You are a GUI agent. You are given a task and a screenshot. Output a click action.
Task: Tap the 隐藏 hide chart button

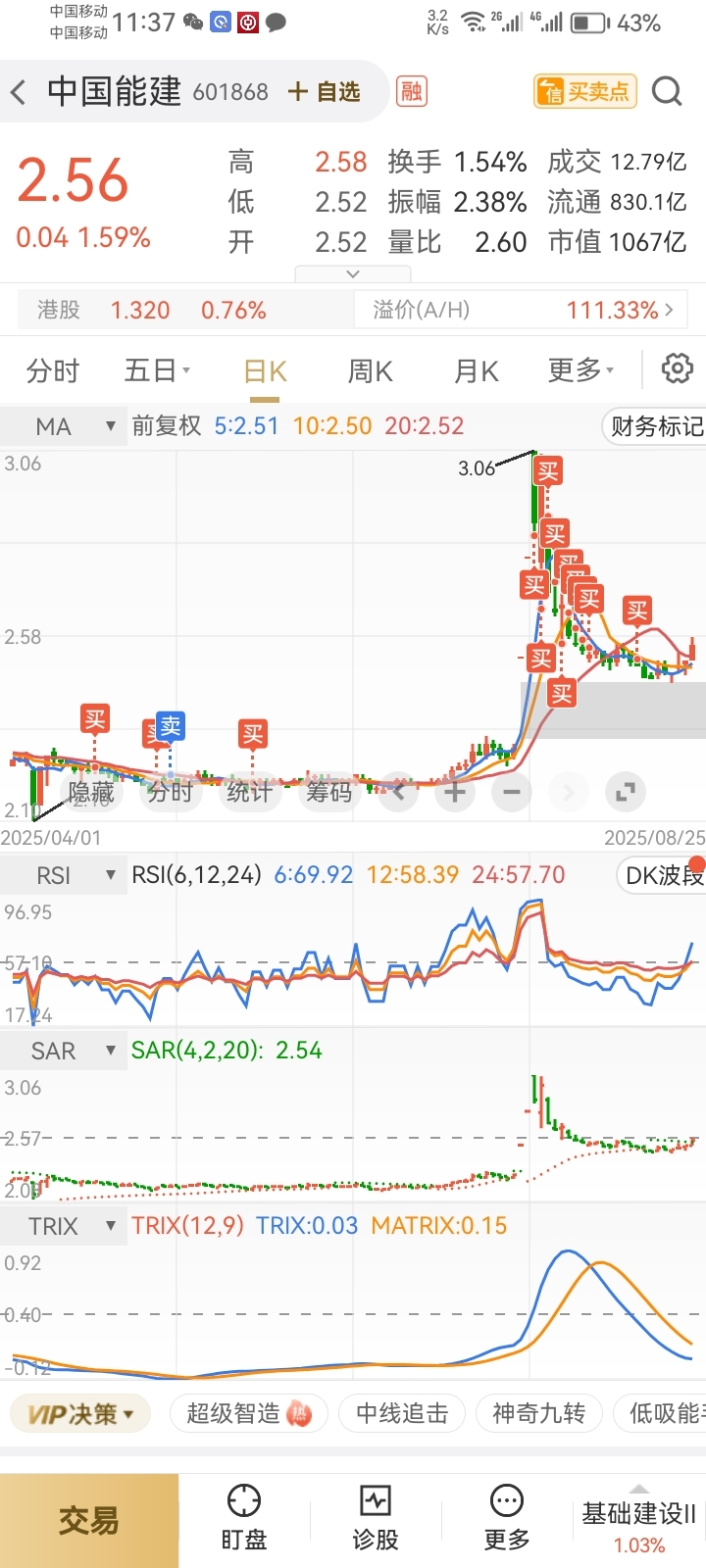click(91, 792)
